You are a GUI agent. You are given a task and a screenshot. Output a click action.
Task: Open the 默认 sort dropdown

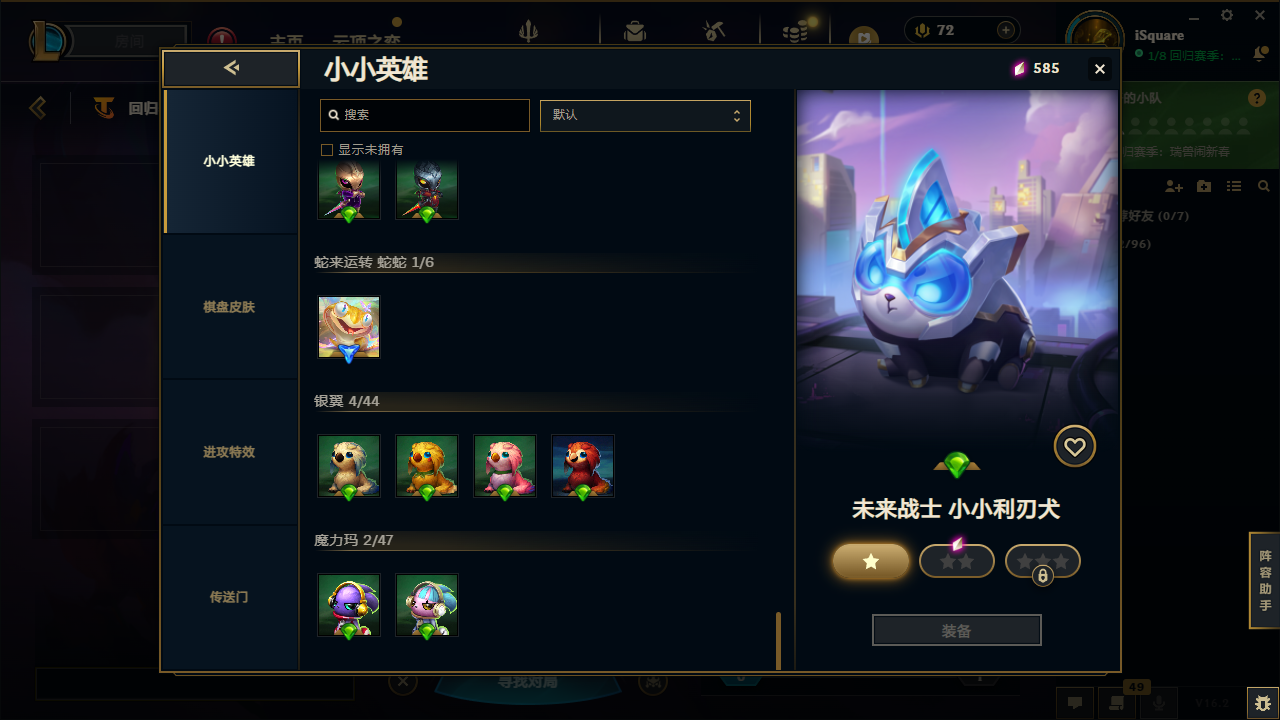tap(645, 115)
